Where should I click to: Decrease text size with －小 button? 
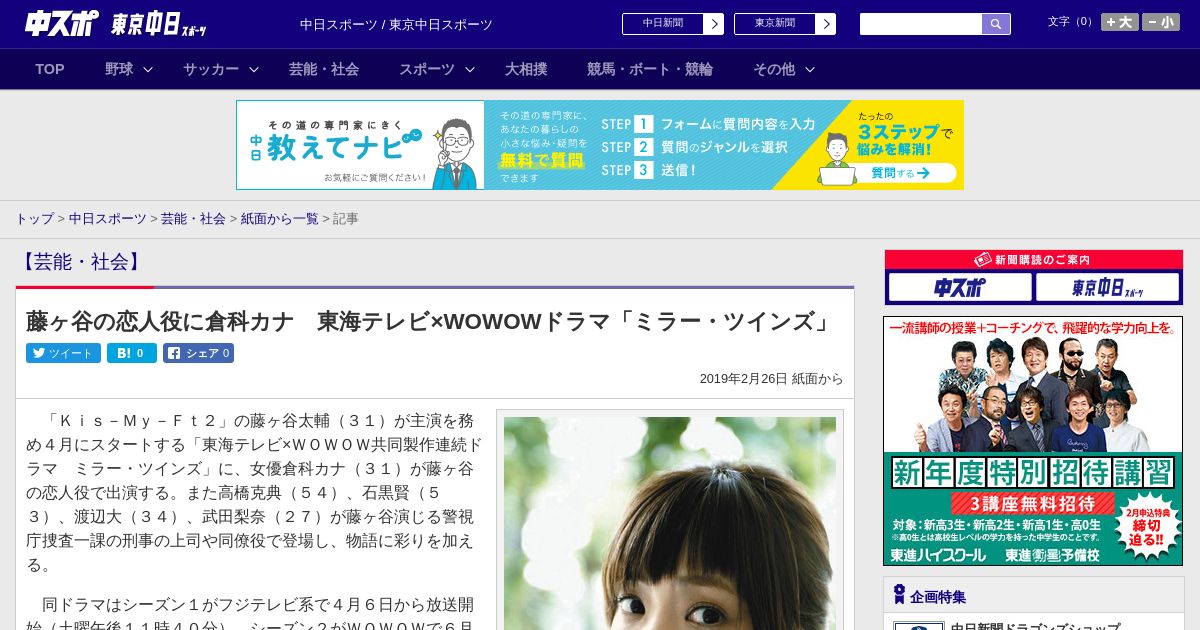tap(1161, 22)
